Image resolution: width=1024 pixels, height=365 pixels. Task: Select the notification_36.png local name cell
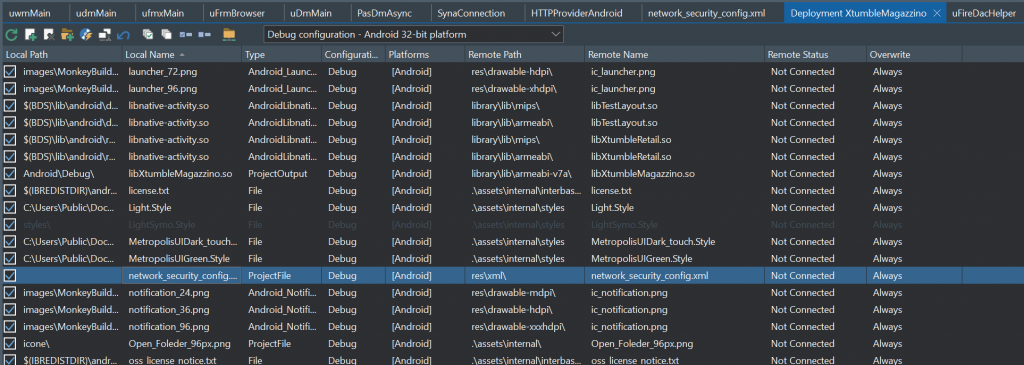click(182, 309)
